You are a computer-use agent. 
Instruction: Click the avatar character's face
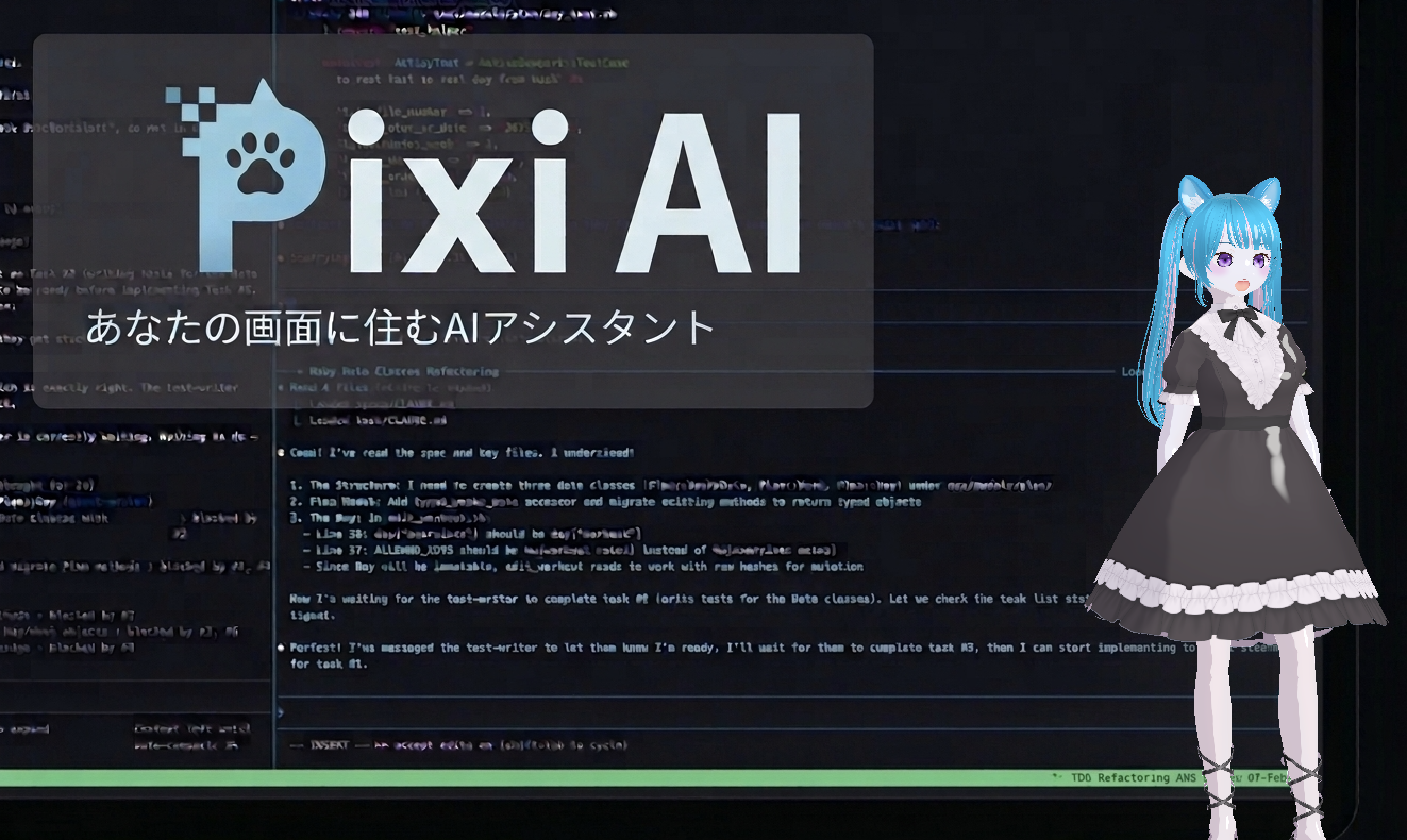[1241, 269]
